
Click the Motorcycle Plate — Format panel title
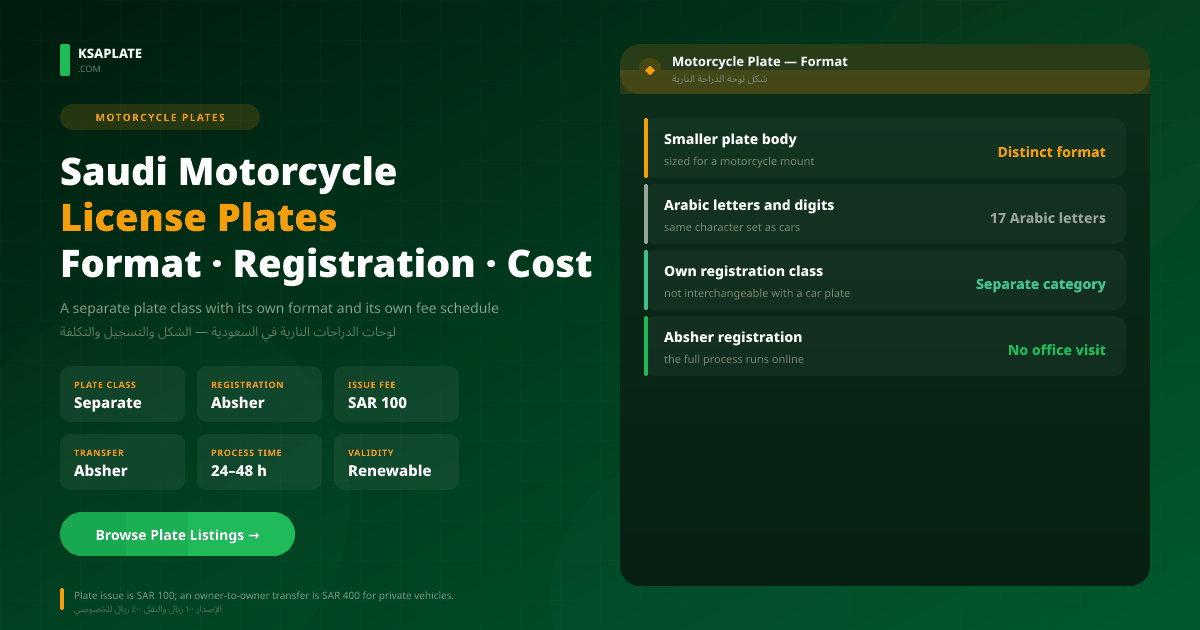click(759, 62)
